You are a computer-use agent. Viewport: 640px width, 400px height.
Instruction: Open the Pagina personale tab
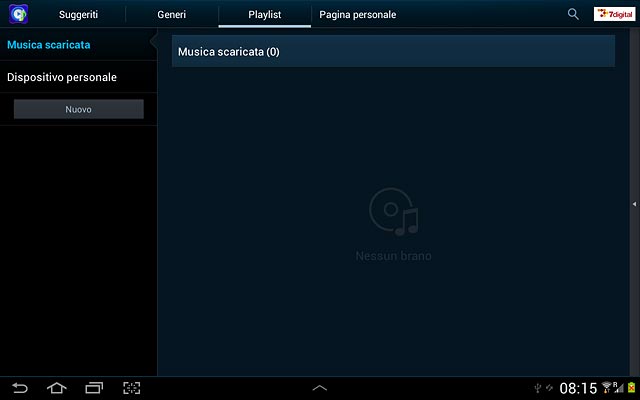click(358, 14)
